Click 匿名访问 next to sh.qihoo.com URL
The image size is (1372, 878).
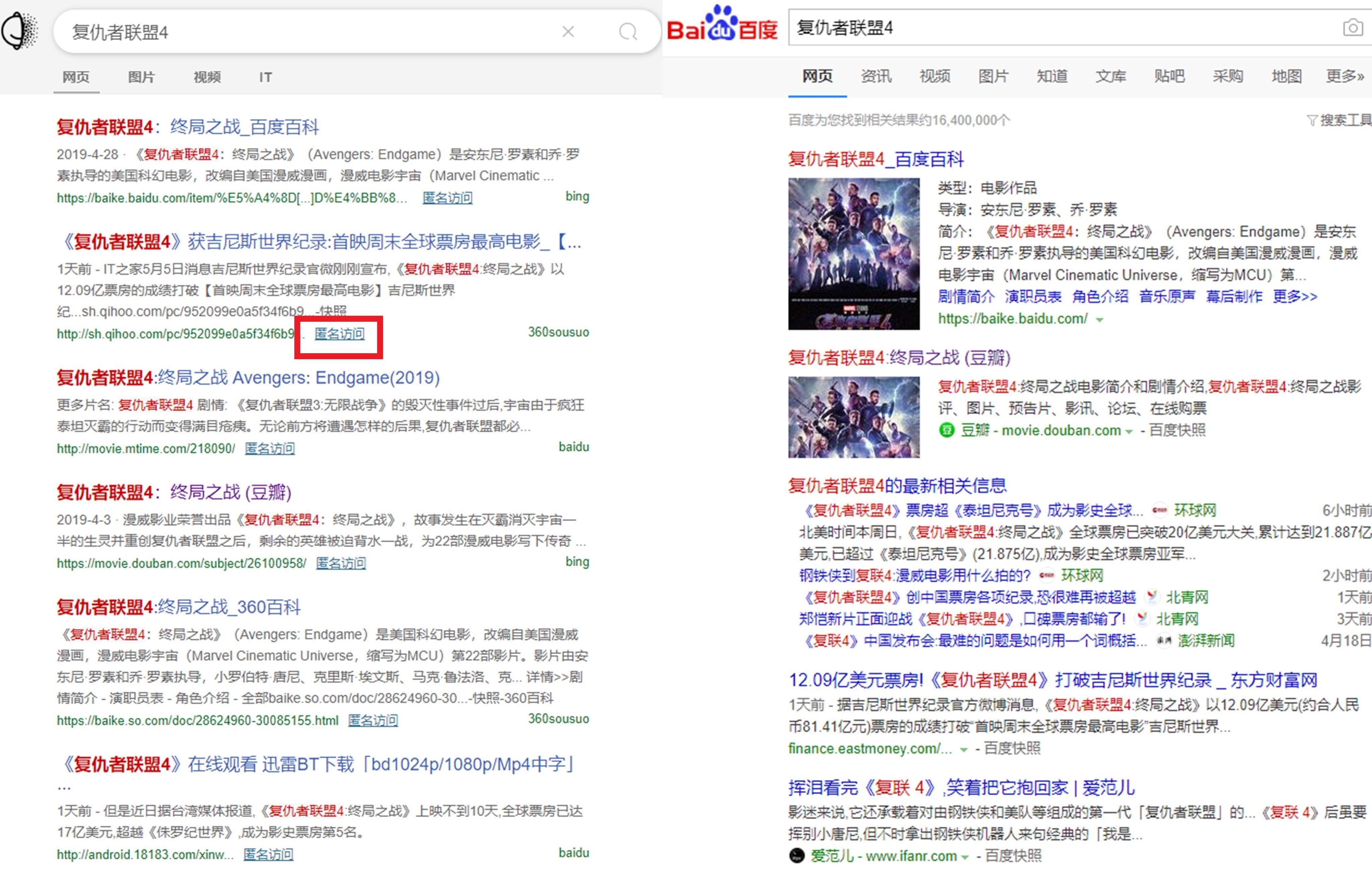[x=339, y=334]
